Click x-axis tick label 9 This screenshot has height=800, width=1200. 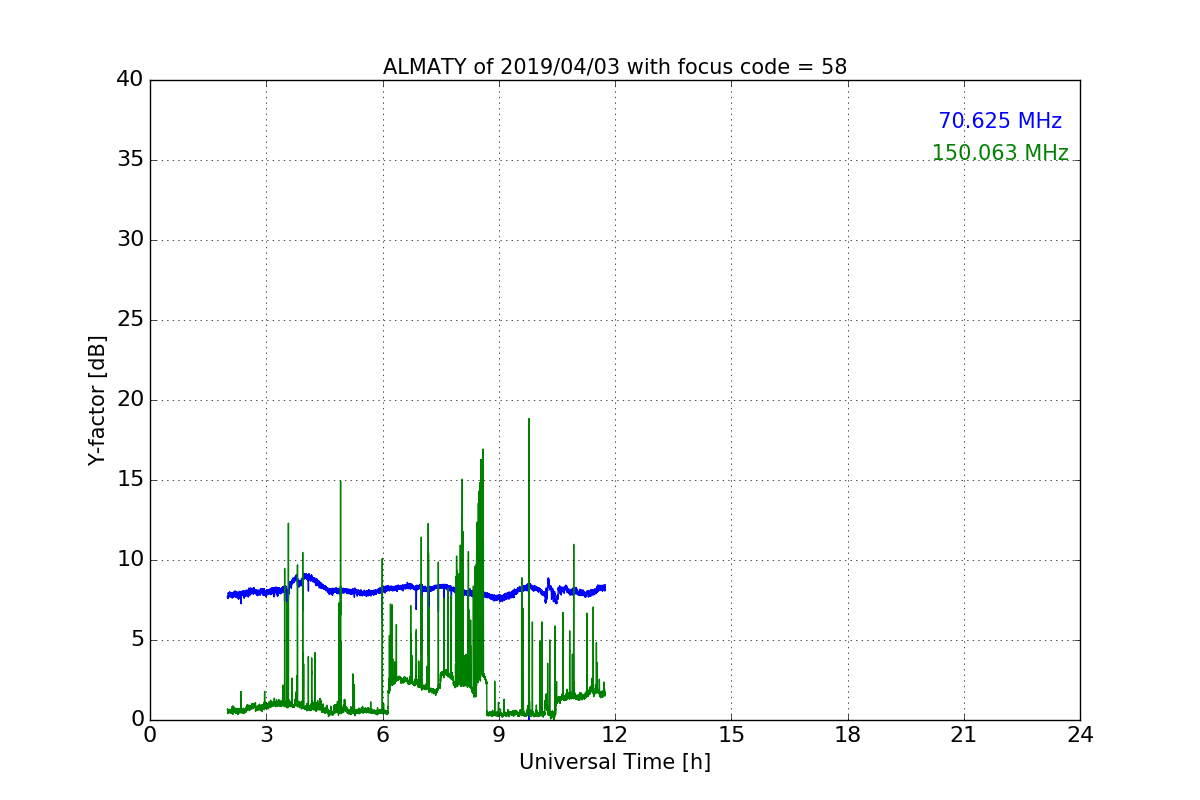pyautogui.click(x=499, y=735)
